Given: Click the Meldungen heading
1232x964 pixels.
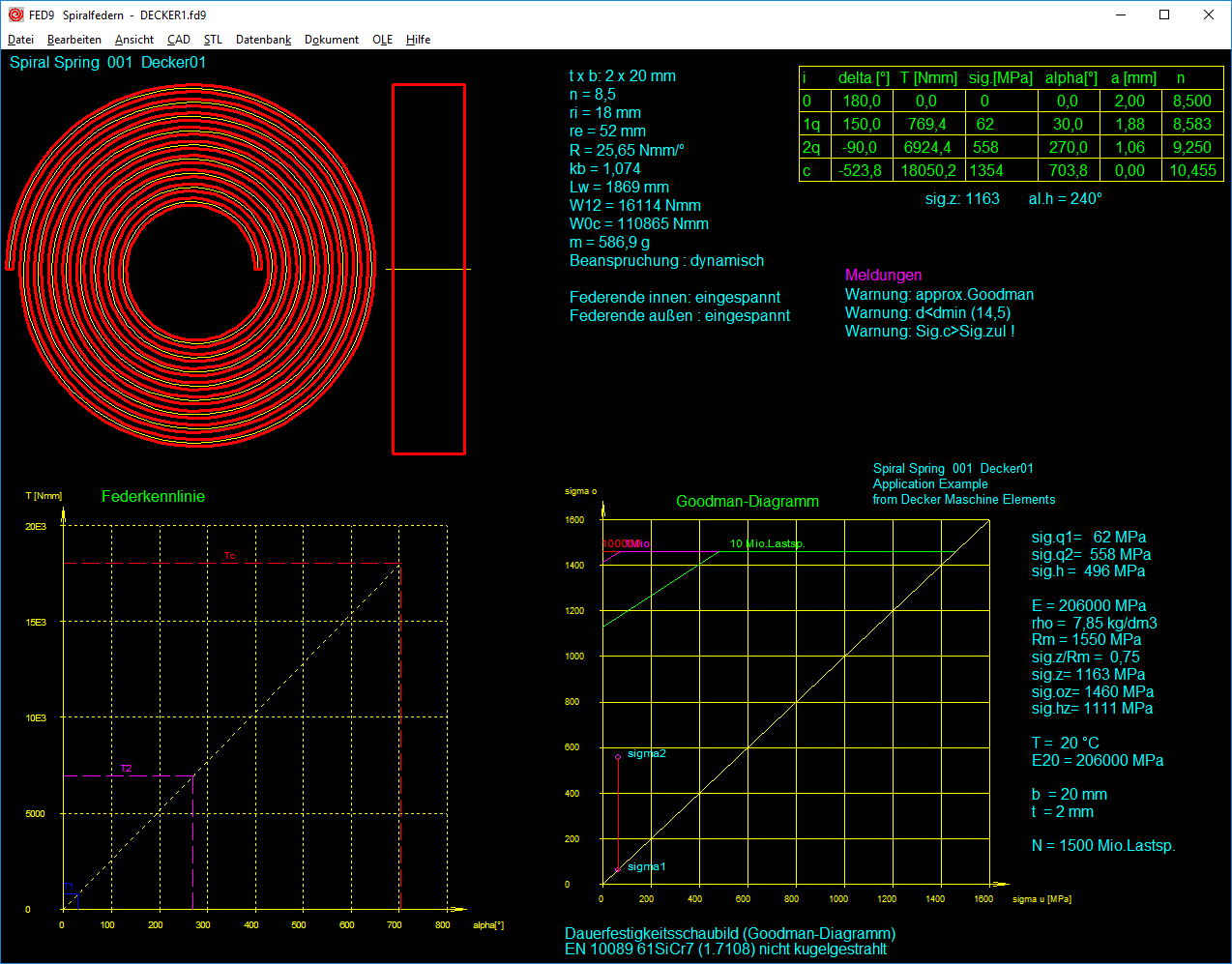Looking at the screenshot, I should click(x=883, y=276).
